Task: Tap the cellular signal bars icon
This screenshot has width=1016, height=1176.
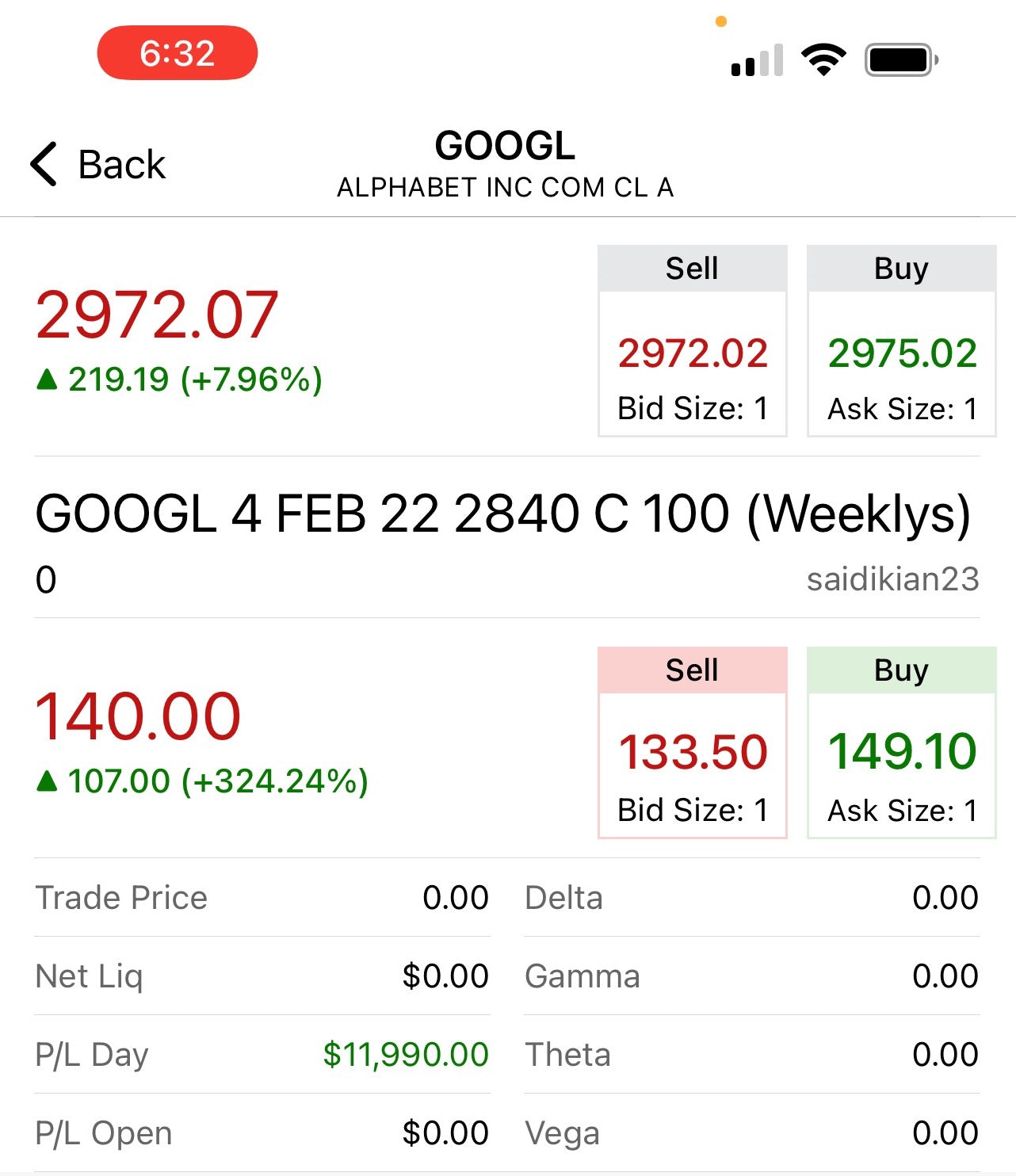Action: pyautogui.click(x=757, y=60)
